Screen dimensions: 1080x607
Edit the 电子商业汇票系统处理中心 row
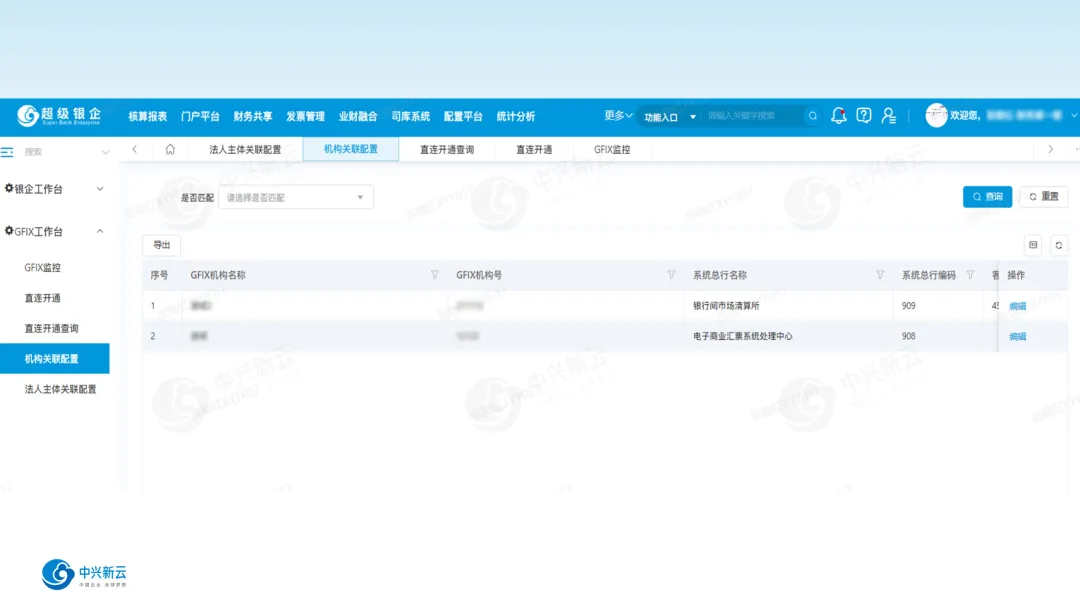1017,337
